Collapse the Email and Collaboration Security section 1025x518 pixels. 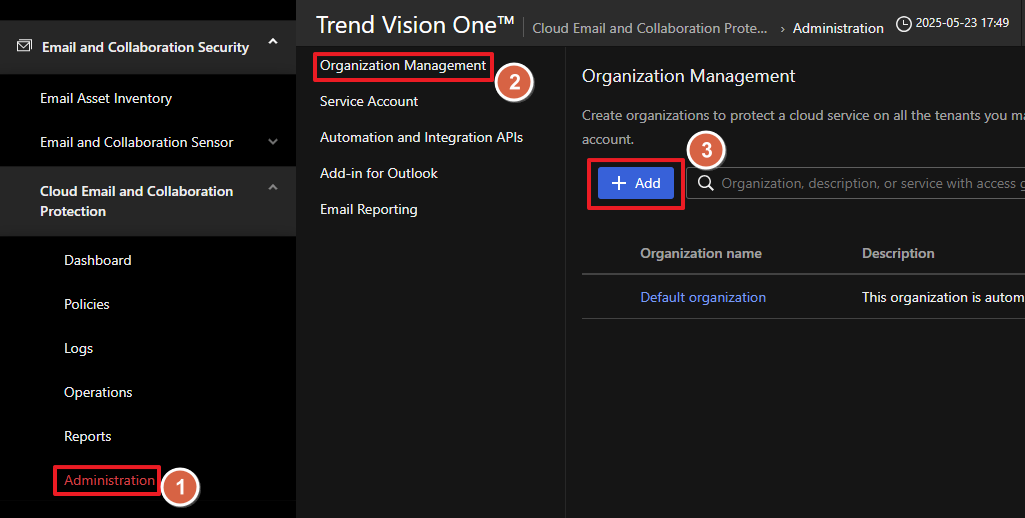coord(273,44)
